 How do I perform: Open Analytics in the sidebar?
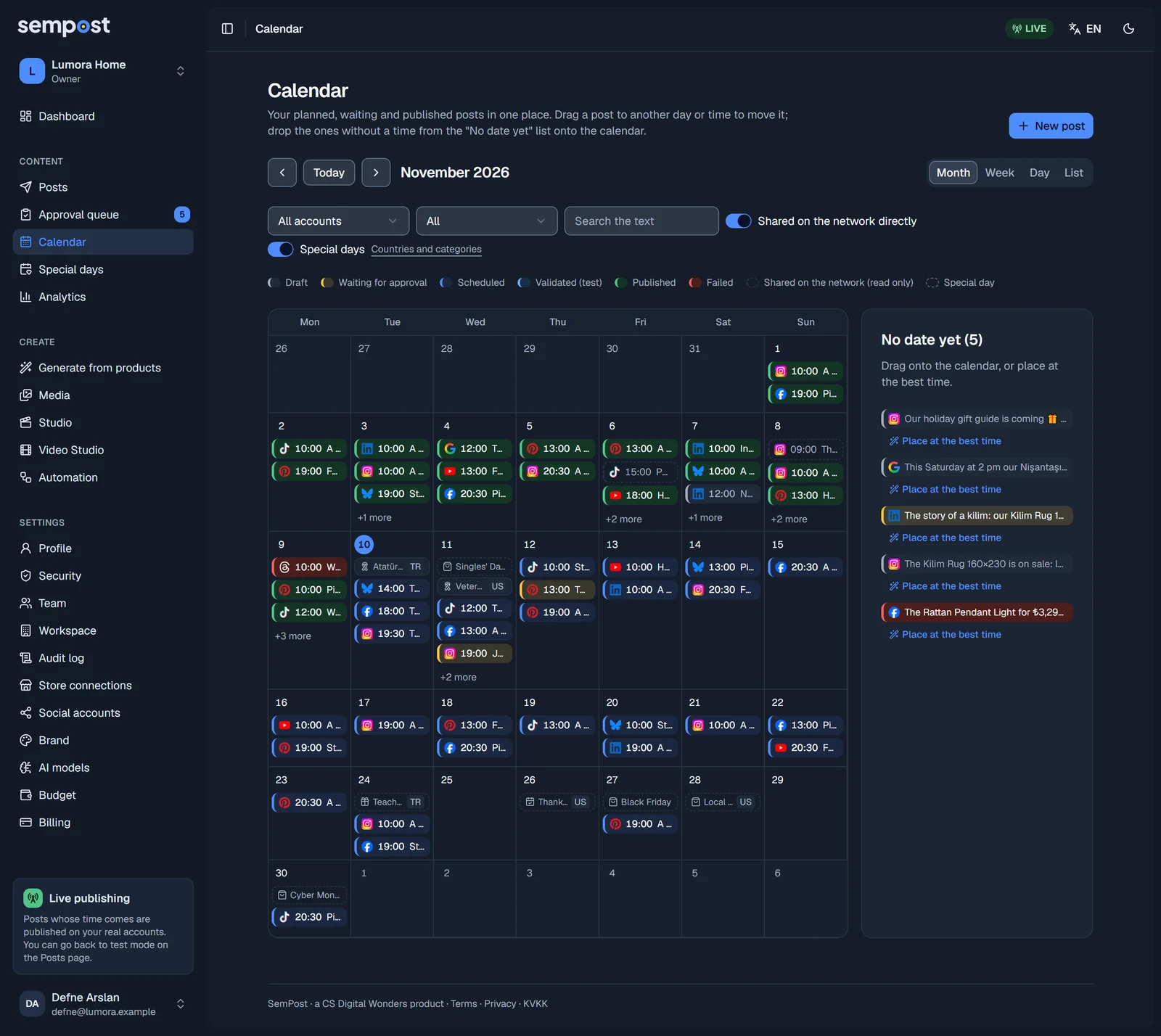coord(103,297)
